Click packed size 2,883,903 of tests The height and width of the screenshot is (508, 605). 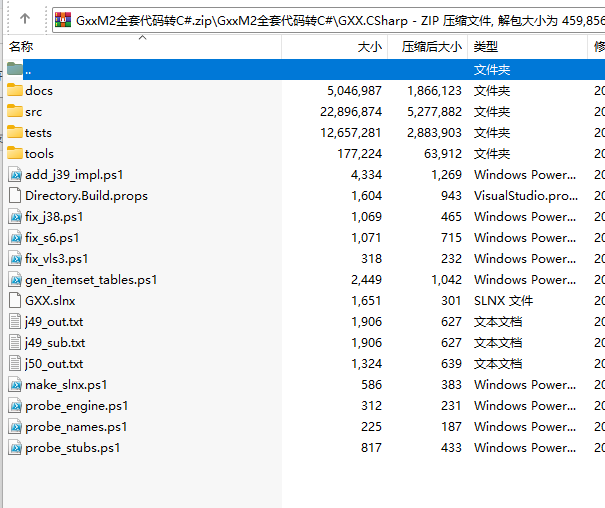434,133
